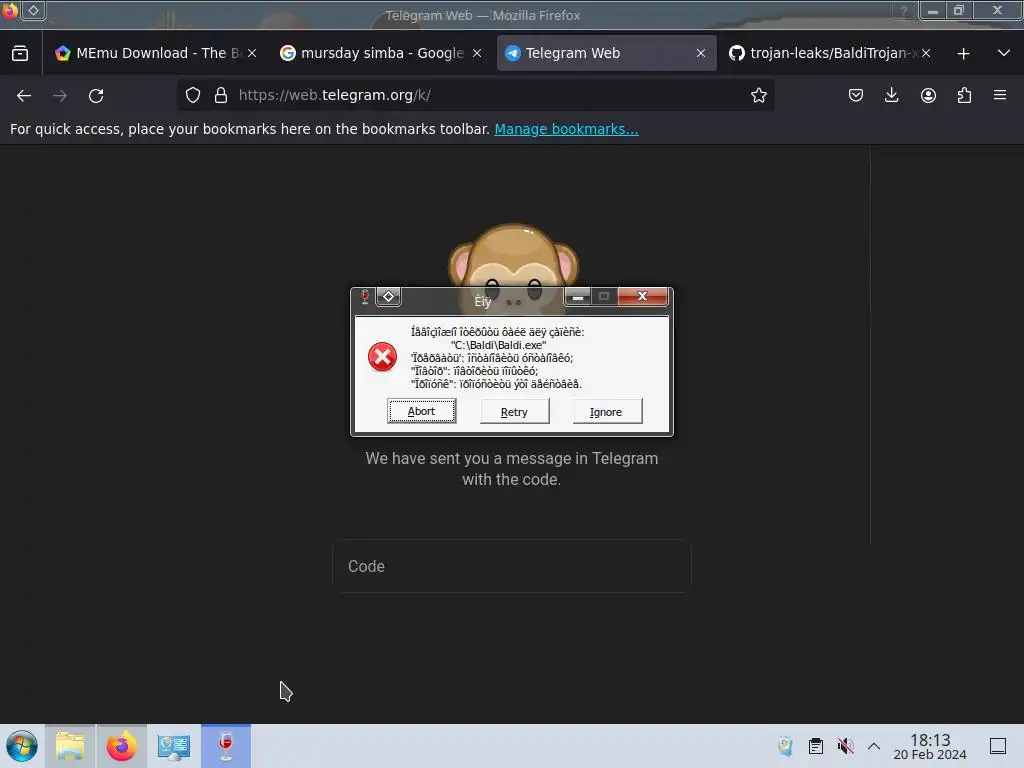Open the Firefox account icon
The width and height of the screenshot is (1024, 768).
pyautogui.click(x=928, y=95)
